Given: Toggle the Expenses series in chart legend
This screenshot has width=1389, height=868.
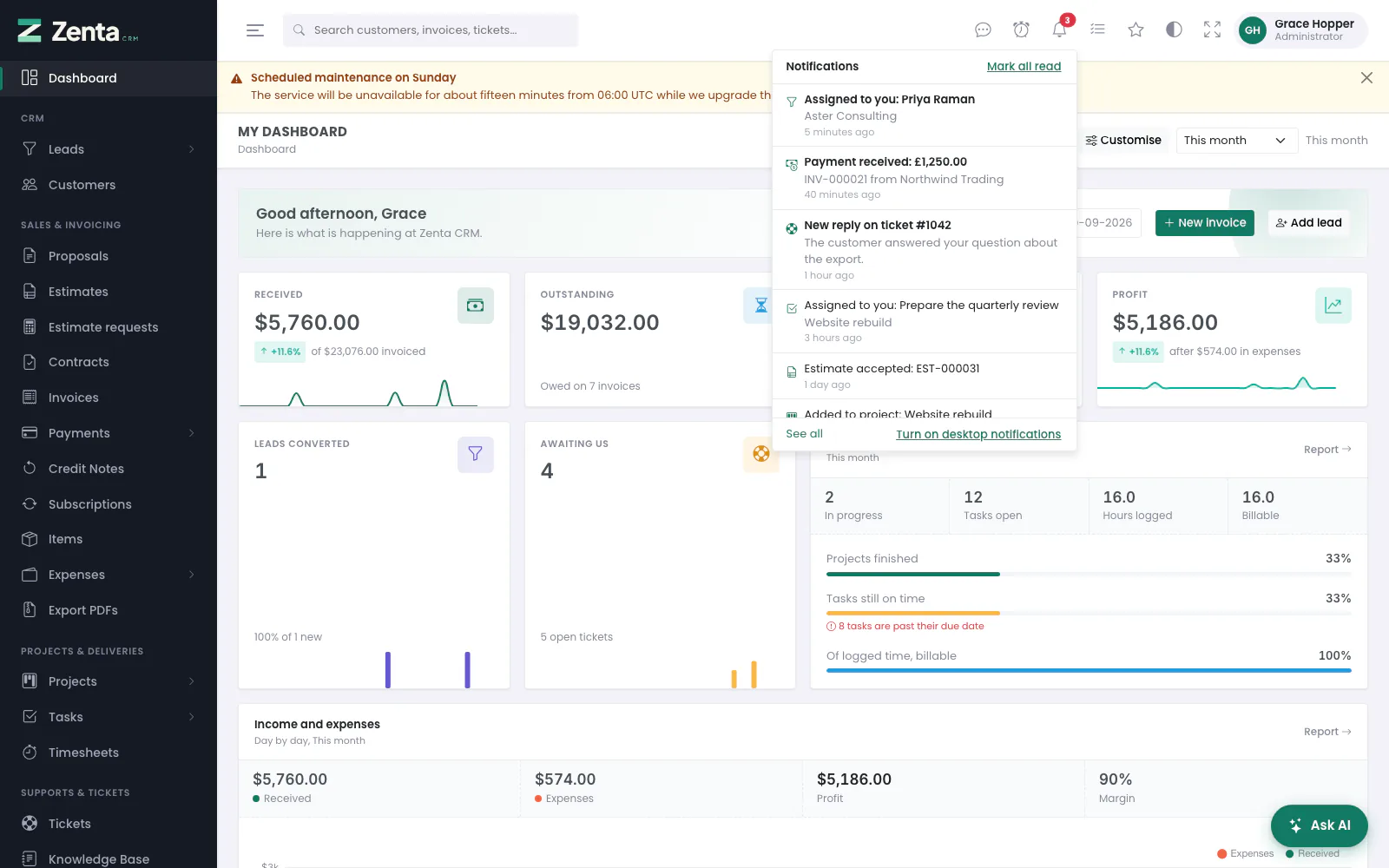Looking at the screenshot, I should [1246, 853].
